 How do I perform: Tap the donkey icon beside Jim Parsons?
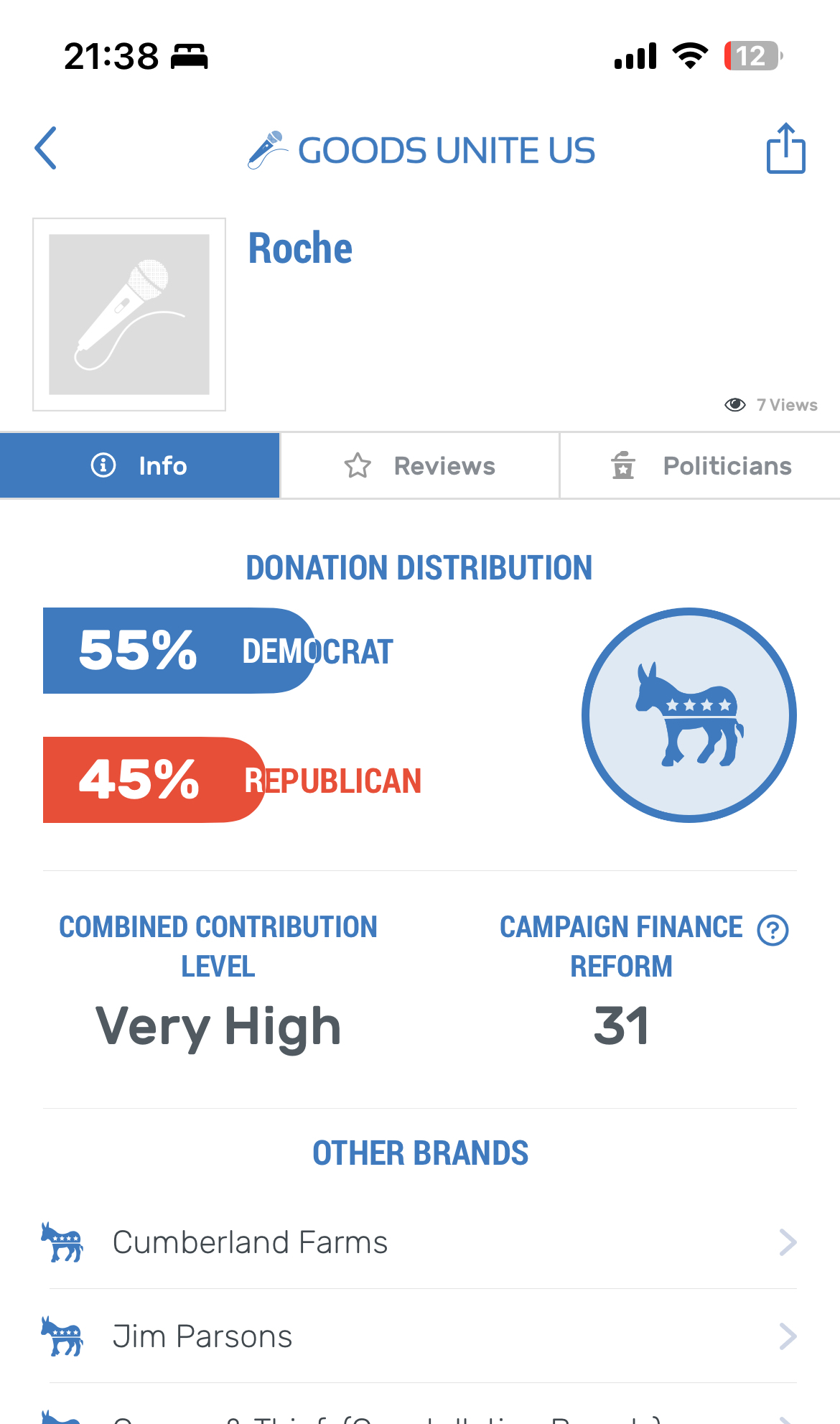coord(62,1336)
